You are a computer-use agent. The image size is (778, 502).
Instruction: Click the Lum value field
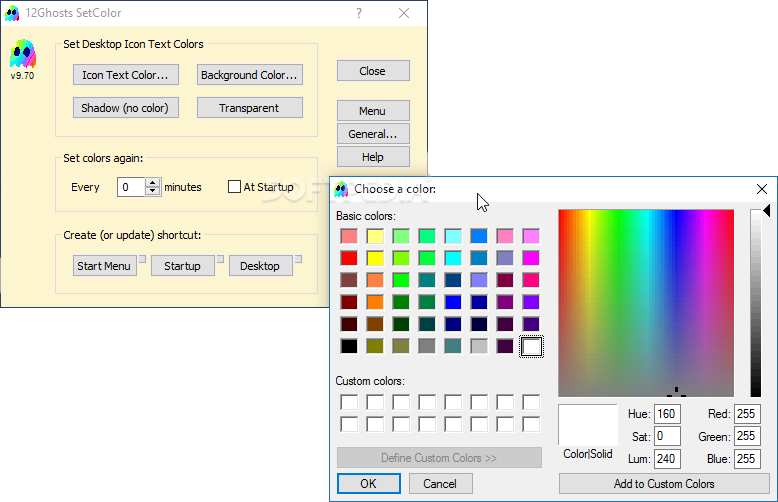667,459
